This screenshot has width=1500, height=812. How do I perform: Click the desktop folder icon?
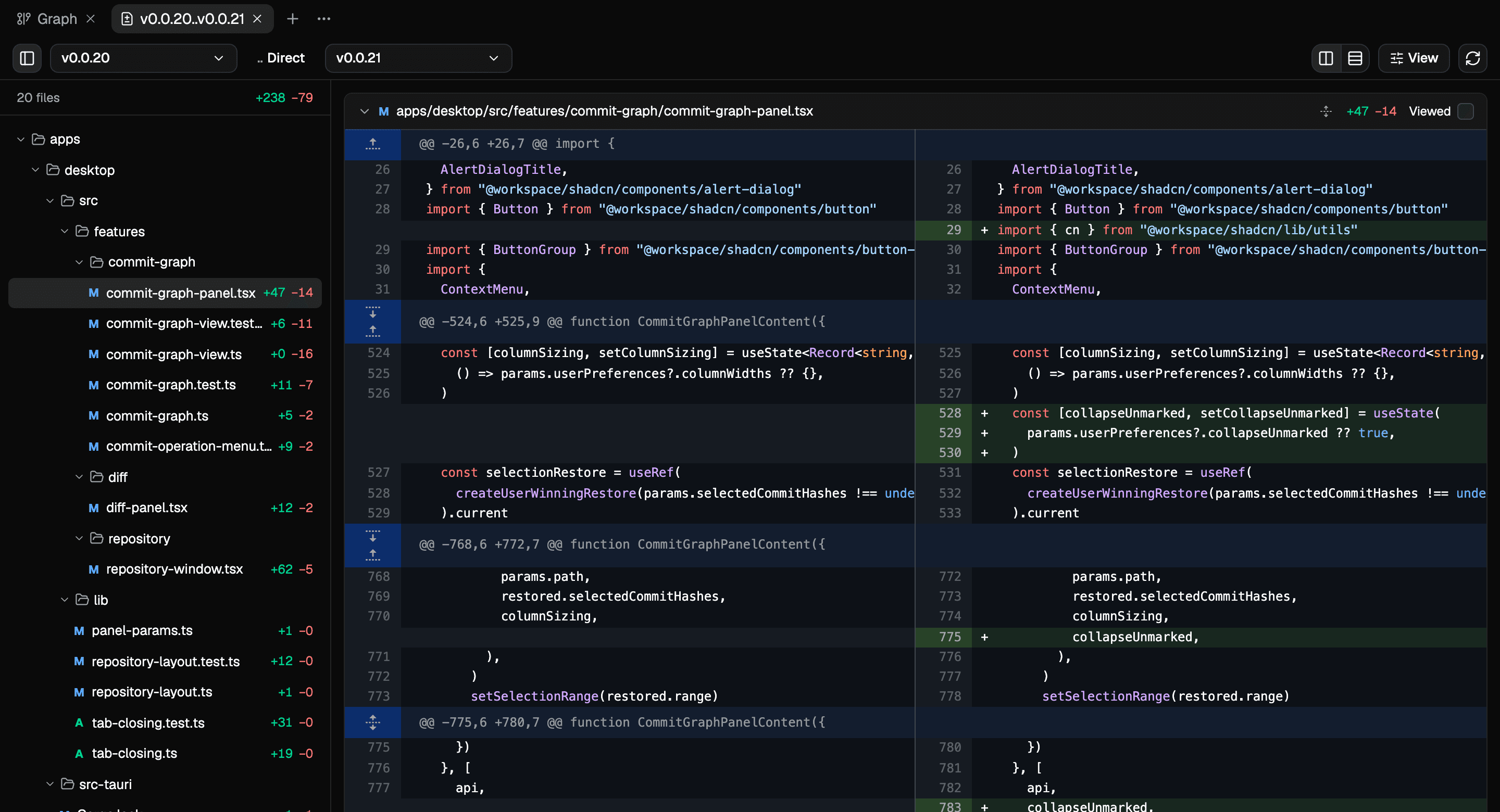[x=53, y=170]
